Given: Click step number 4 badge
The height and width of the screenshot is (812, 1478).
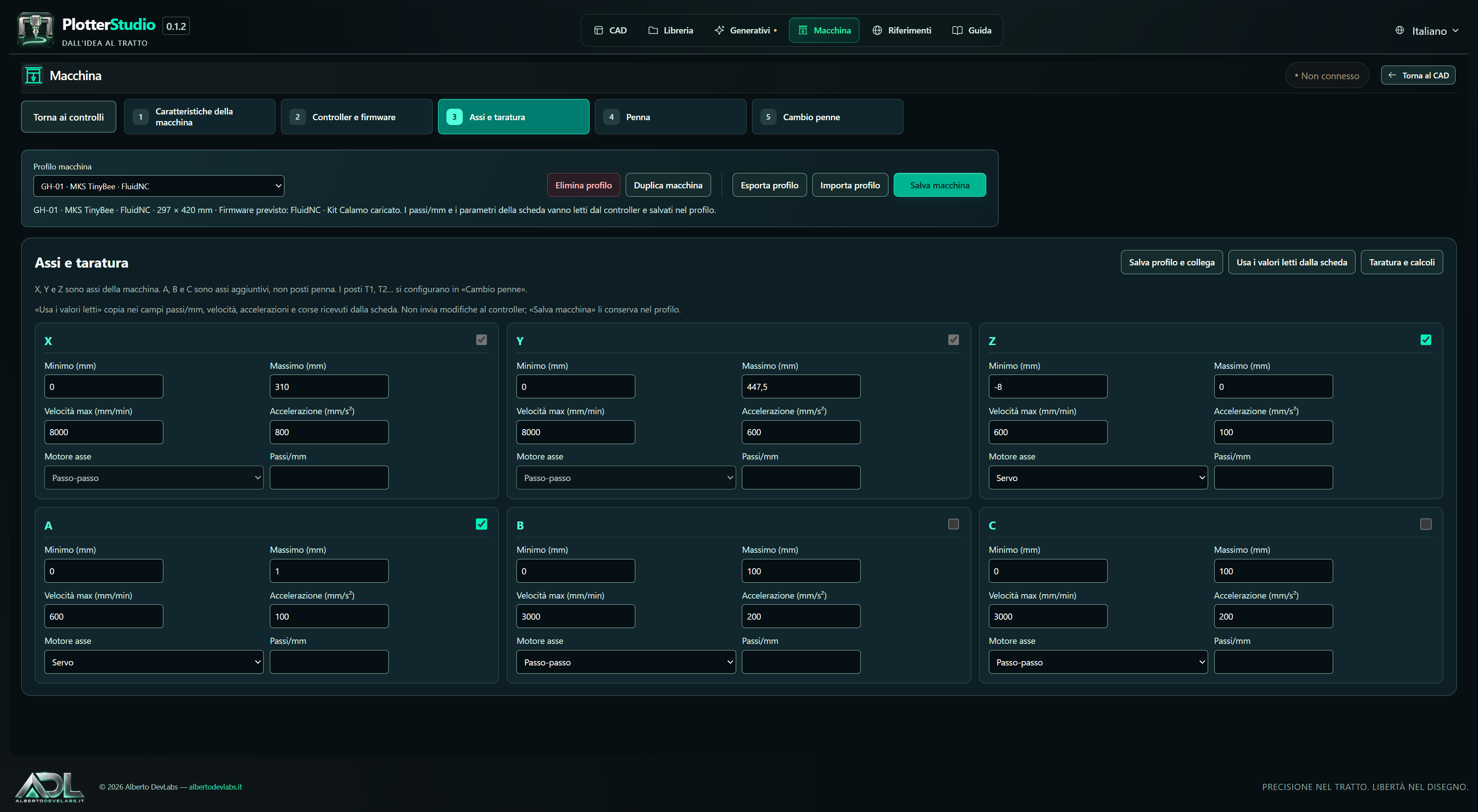Looking at the screenshot, I should point(611,117).
